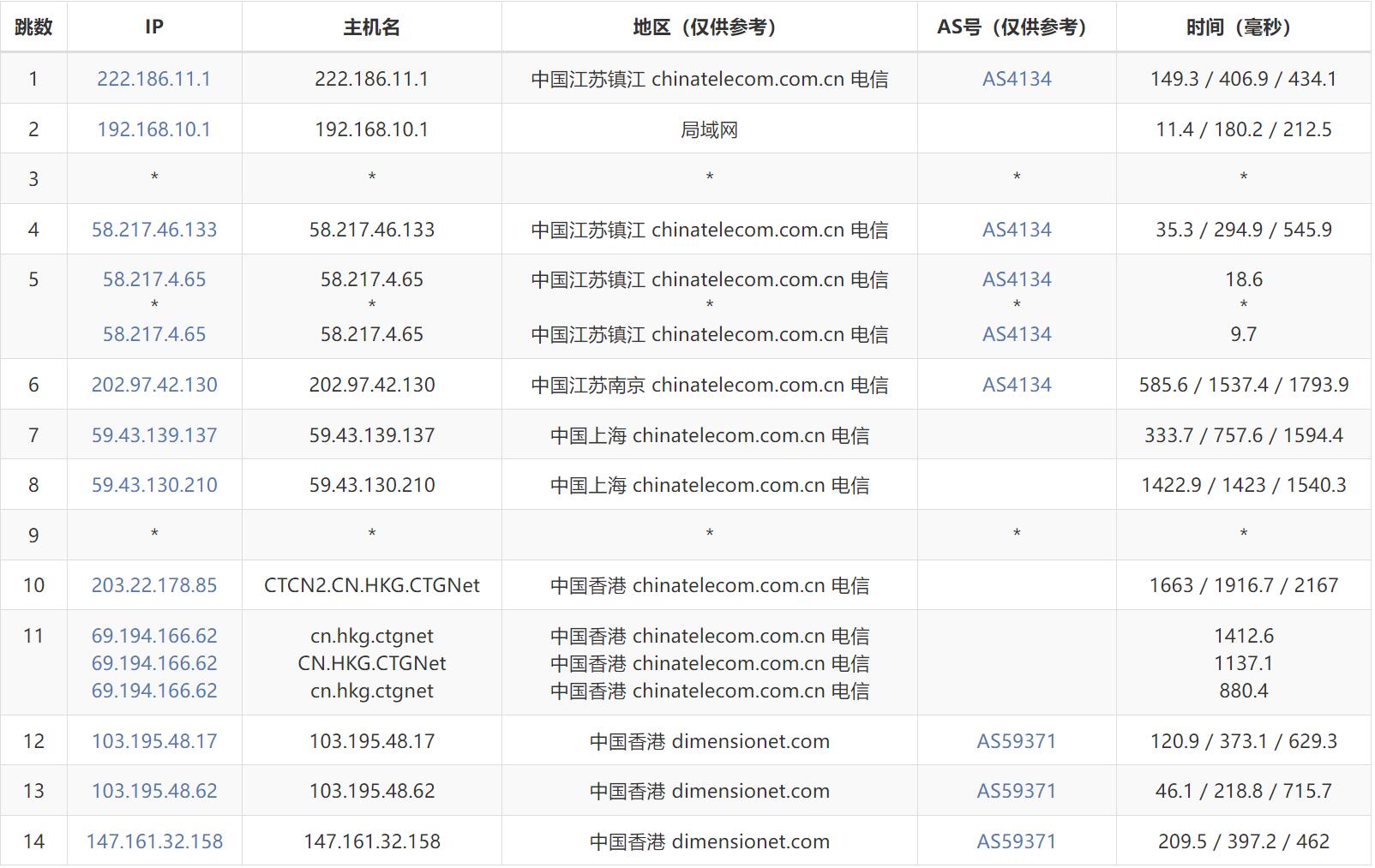Select hop 12 region 中国香港 dimensionet.com
Viewport: 1375px width, 868px height.
(710, 741)
